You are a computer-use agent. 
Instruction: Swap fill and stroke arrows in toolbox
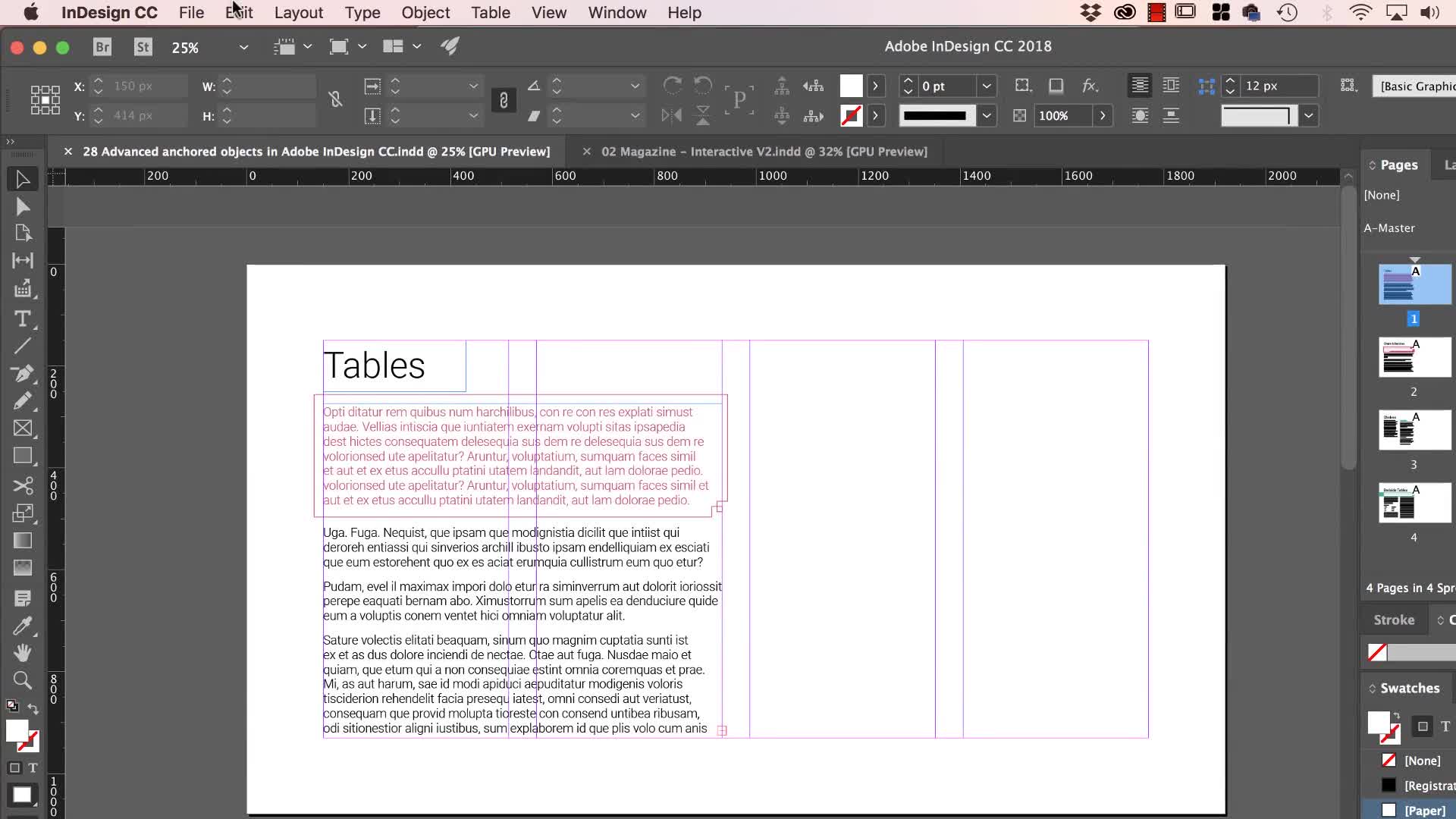[x=33, y=709]
